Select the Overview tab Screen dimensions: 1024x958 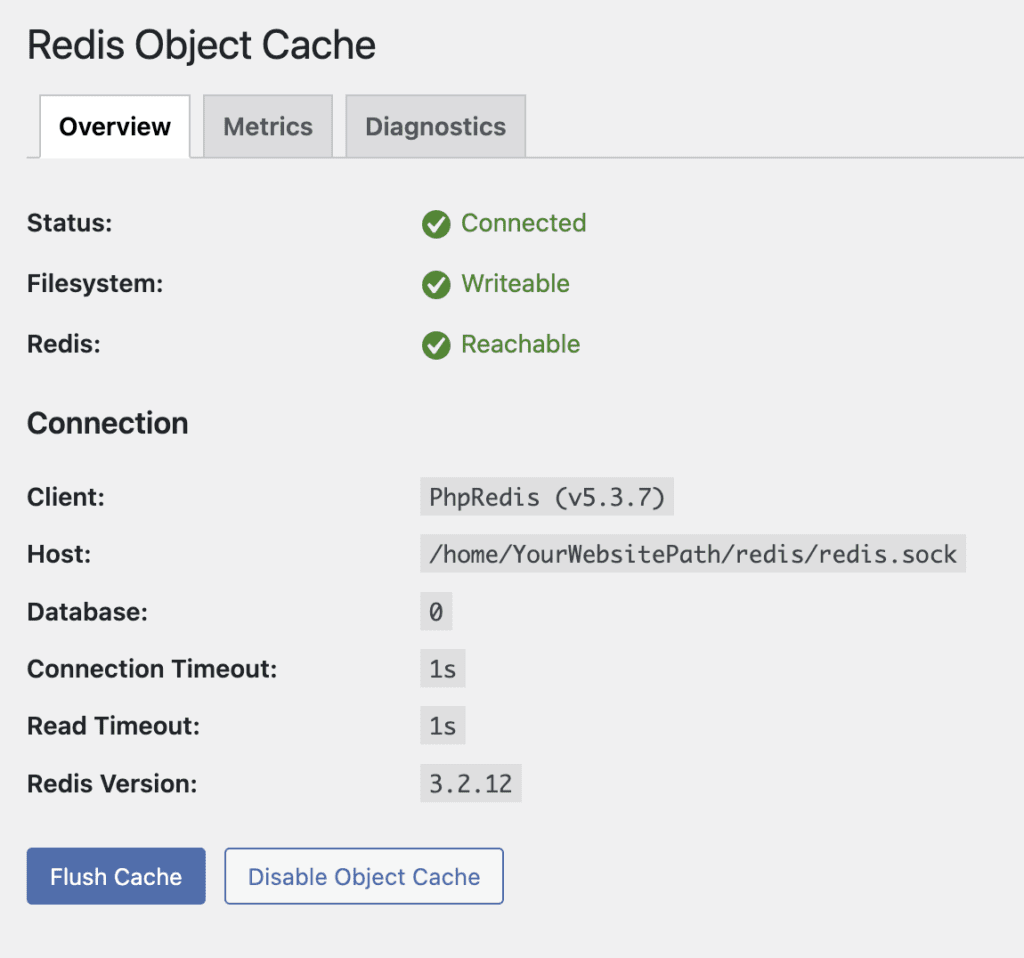[114, 126]
